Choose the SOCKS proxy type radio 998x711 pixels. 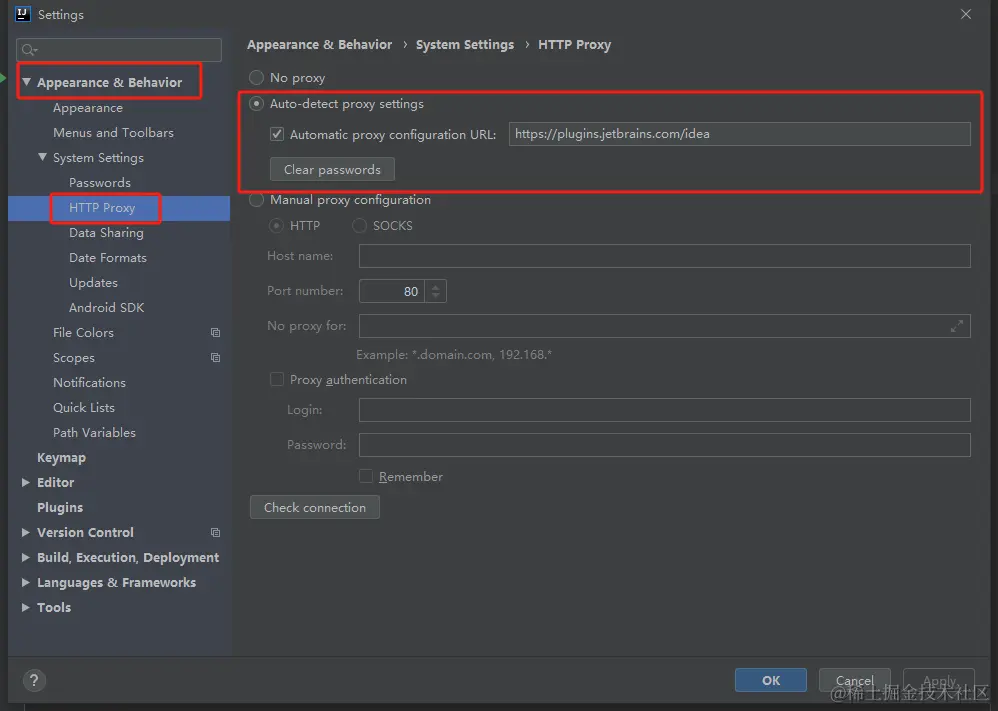pos(360,225)
